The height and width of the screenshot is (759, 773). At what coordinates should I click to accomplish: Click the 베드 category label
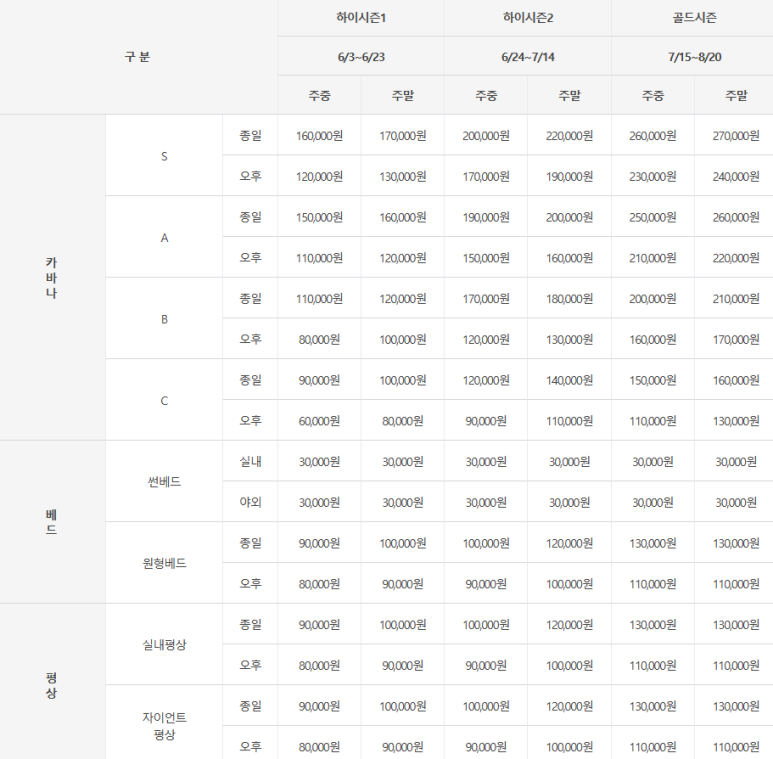pyautogui.click(x=51, y=522)
